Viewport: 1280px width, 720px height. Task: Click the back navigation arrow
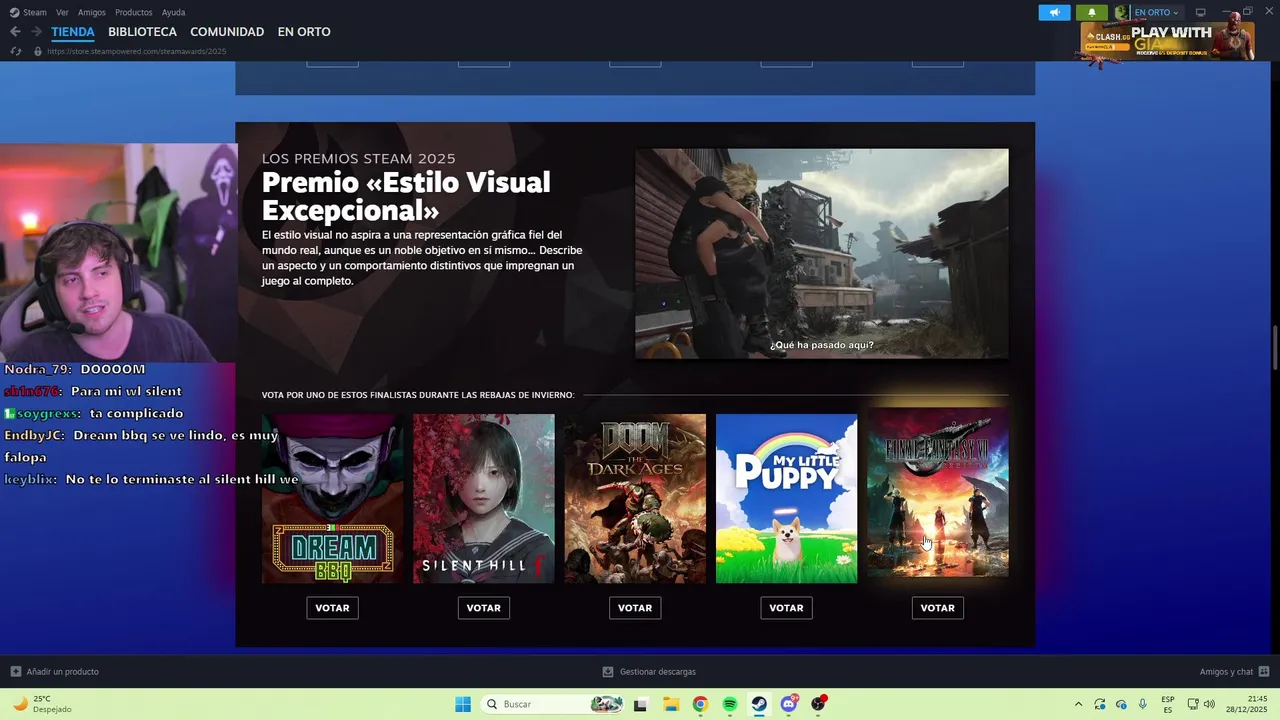[x=15, y=32]
